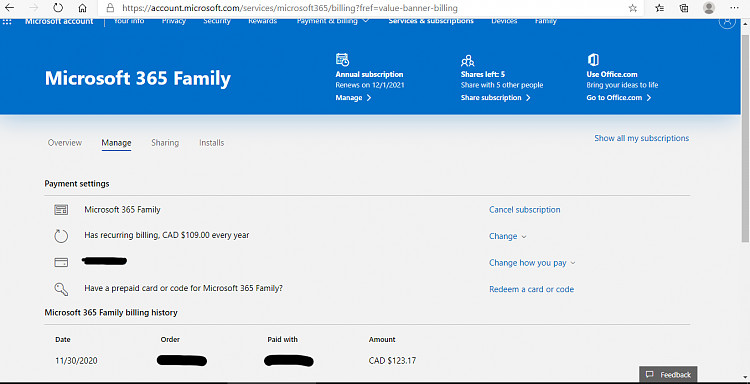This screenshot has width=750, height=384.
Task: Expand the Change recurring billing dropdown
Action: pyautogui.click(x=507, y=236)
